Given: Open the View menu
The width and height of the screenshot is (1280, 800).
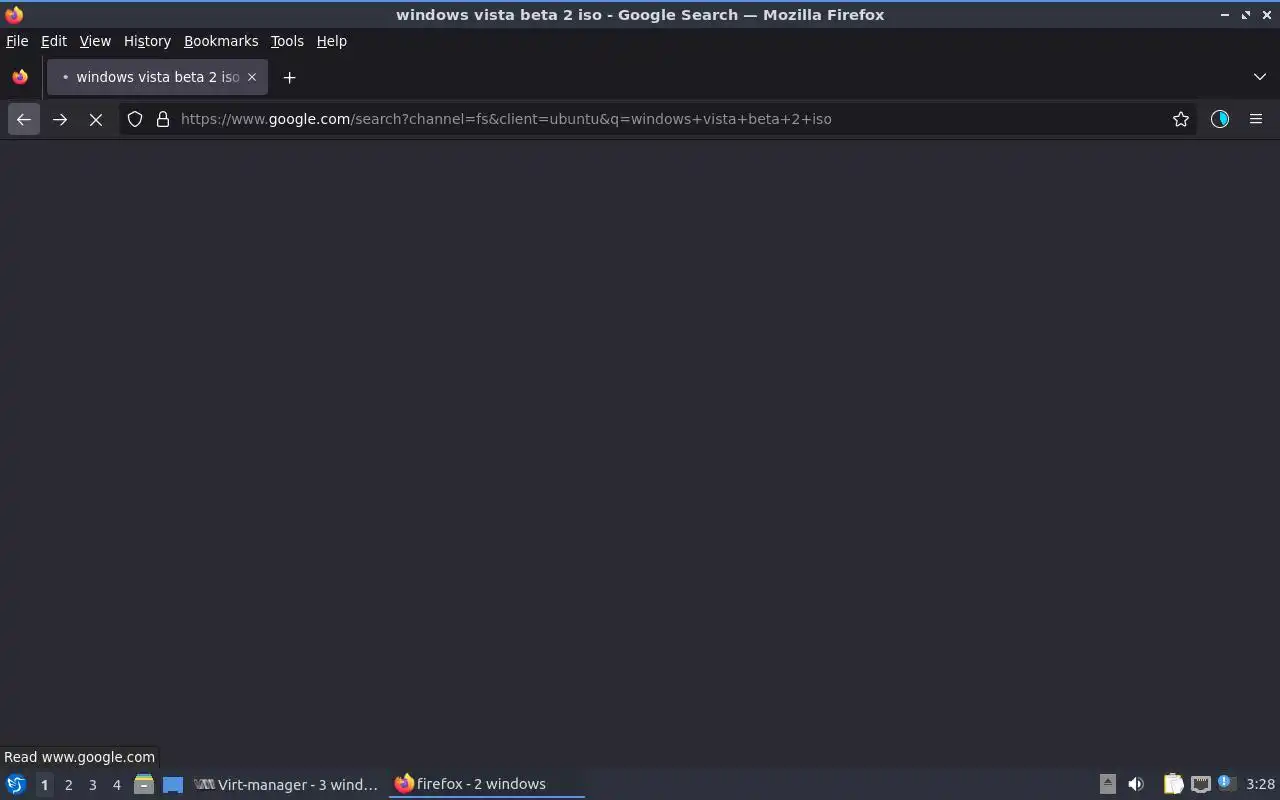Looking at the screenshot, I should 95,41.
